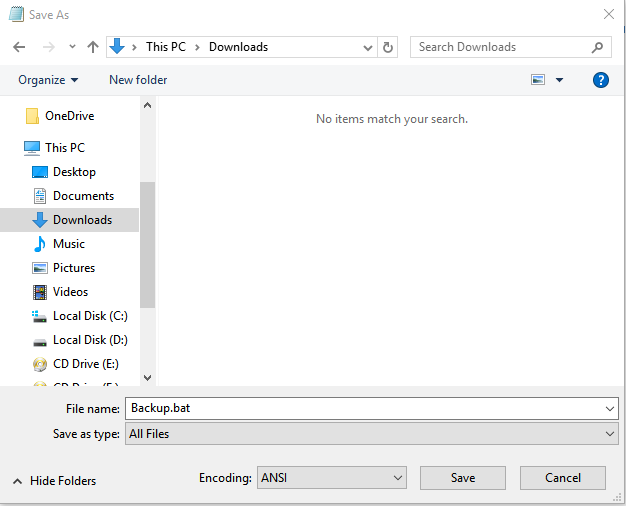Screen dimensions: 626x506
Task: Go back using the left arrow
Action: 19,47
